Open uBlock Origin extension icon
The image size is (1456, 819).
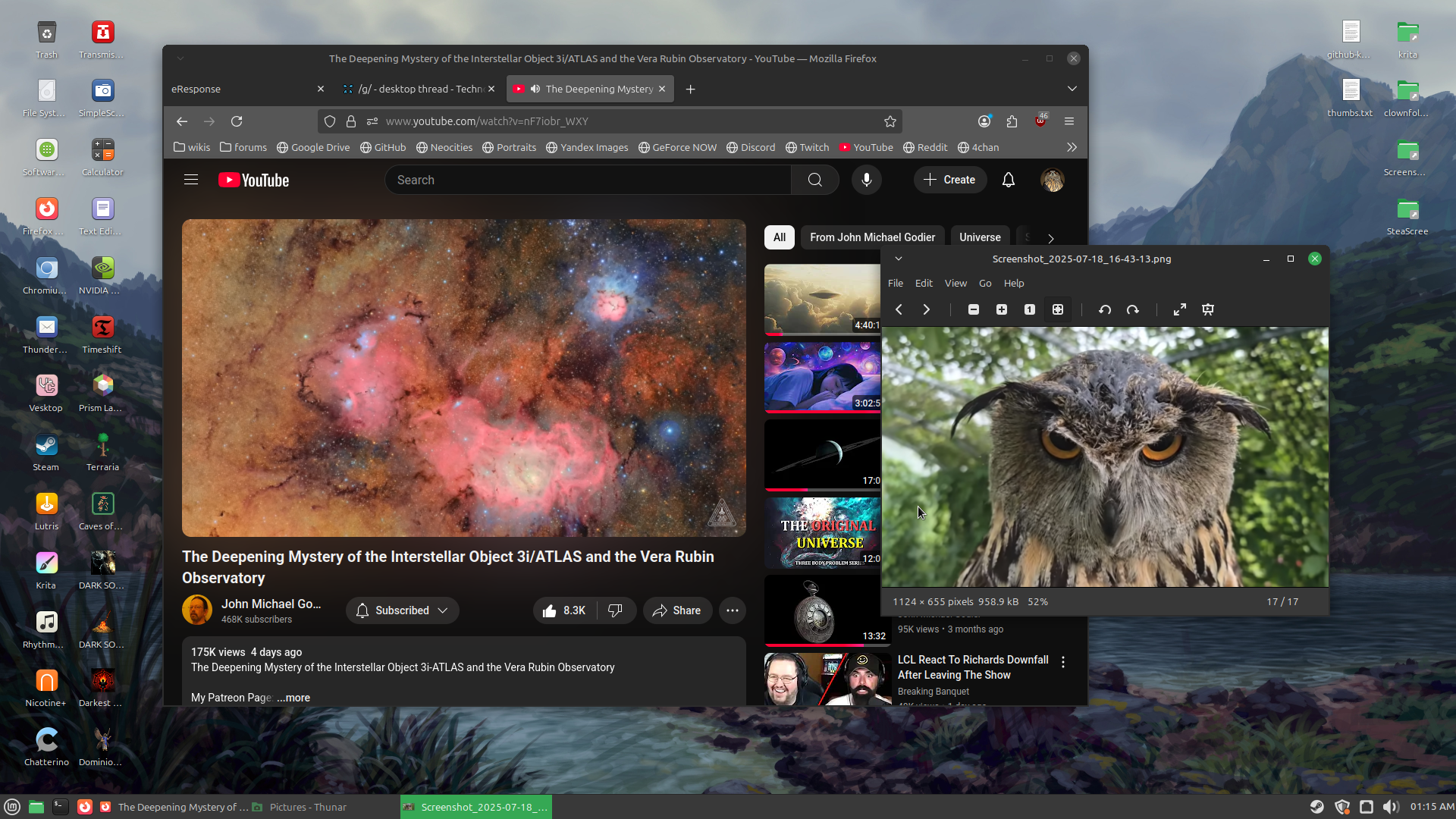click(x=1040, y=121)
